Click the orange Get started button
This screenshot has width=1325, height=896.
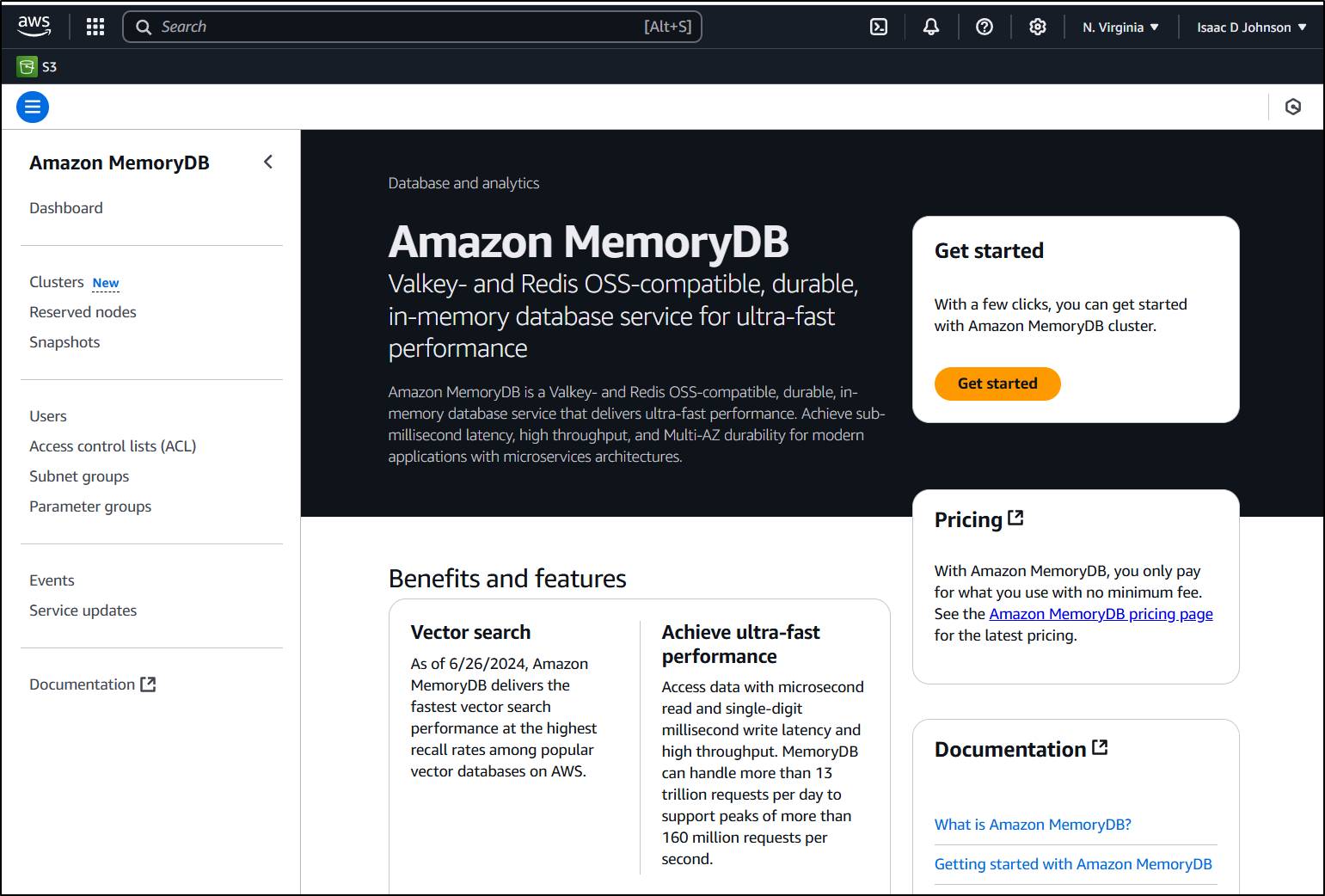997,384
